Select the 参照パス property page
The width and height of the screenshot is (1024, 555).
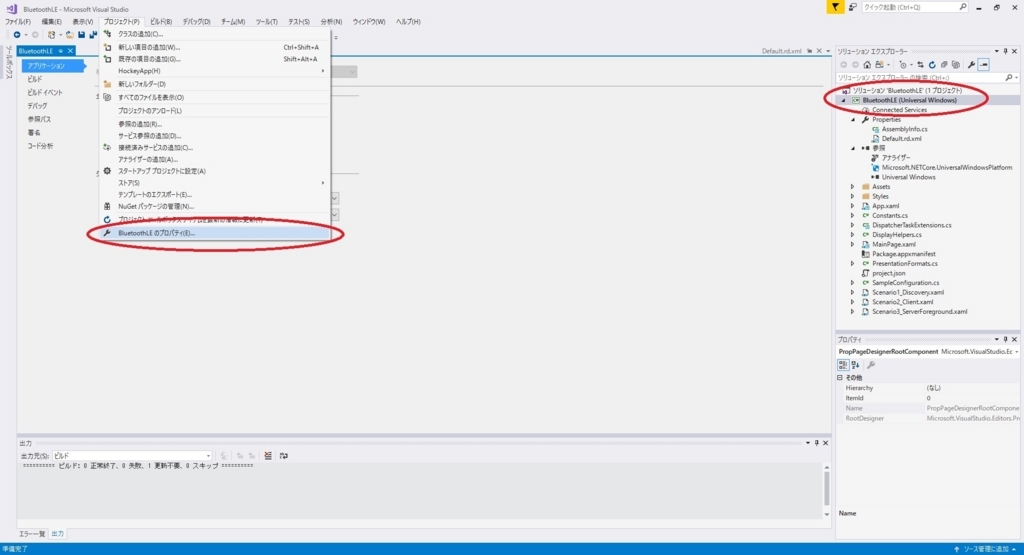[39, 119]
